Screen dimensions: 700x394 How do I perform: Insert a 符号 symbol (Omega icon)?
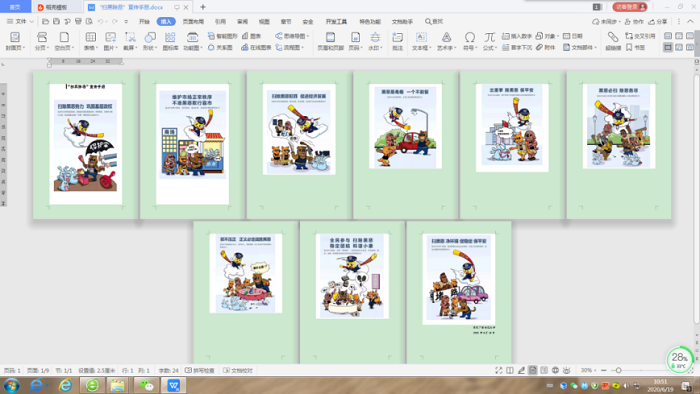pos(469,40)
